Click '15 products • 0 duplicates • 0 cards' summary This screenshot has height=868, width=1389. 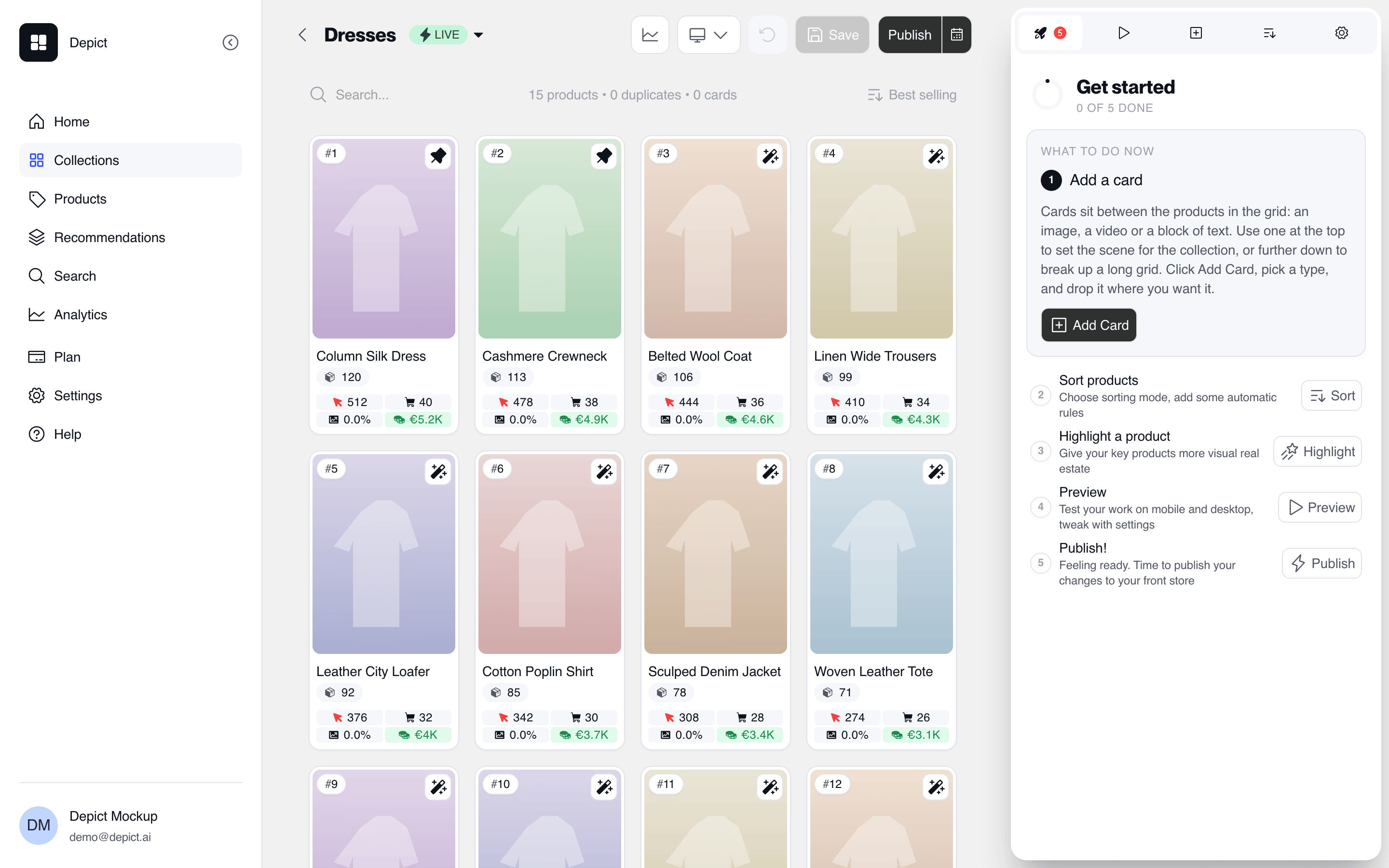click(632, 95)
